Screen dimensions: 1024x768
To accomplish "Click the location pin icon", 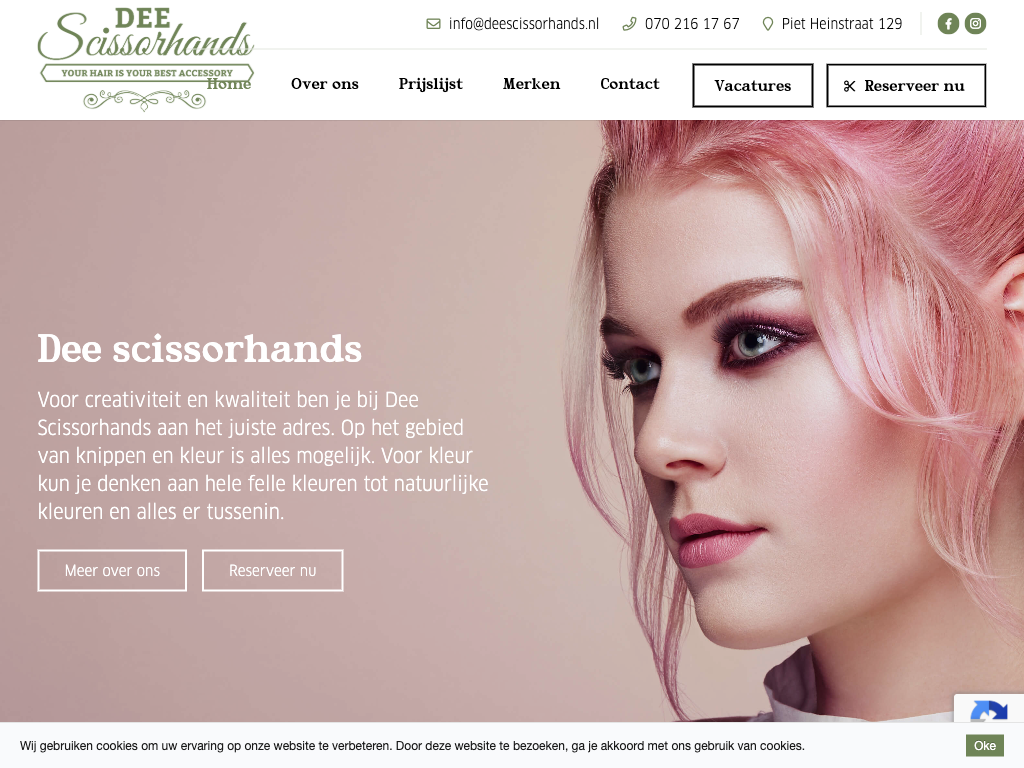I will [768, 24].
